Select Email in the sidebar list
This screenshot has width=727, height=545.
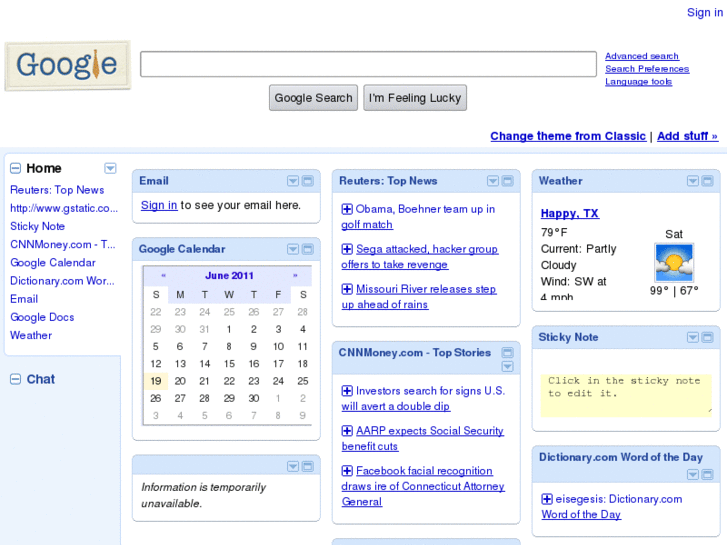coord(24,299)
